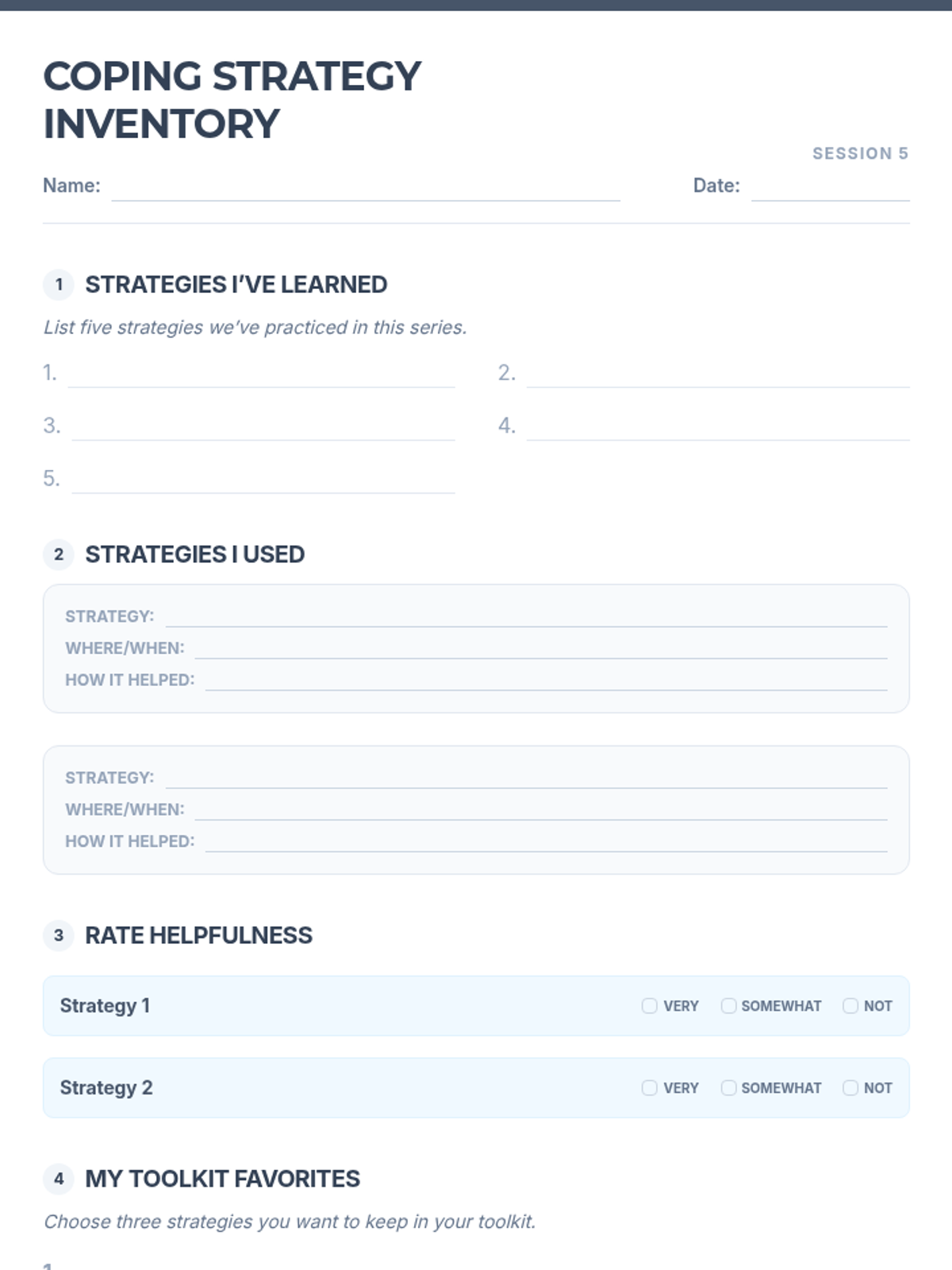Viewport: 952px width, 1270px height.
Task: Click the section 3 number badge
Action: (x=59, y=936)
